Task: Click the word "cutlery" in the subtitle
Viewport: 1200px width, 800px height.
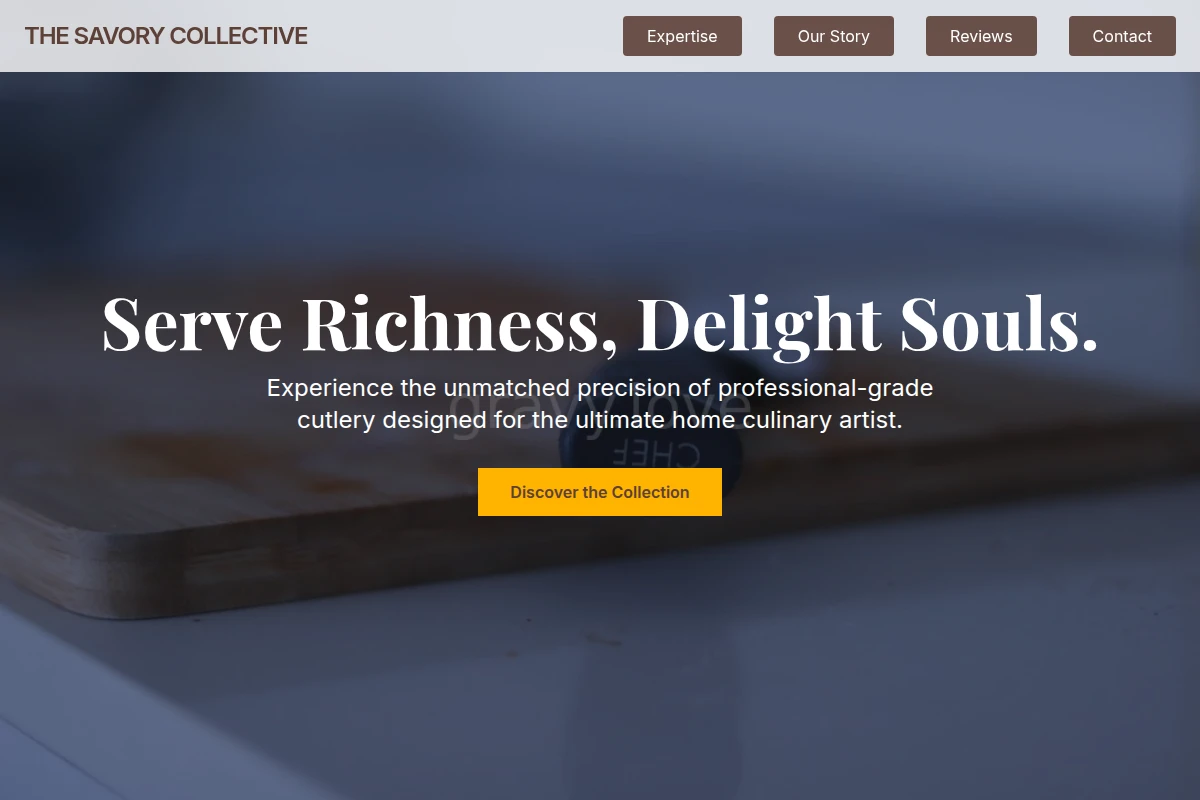Action: (x=336, y=420)
